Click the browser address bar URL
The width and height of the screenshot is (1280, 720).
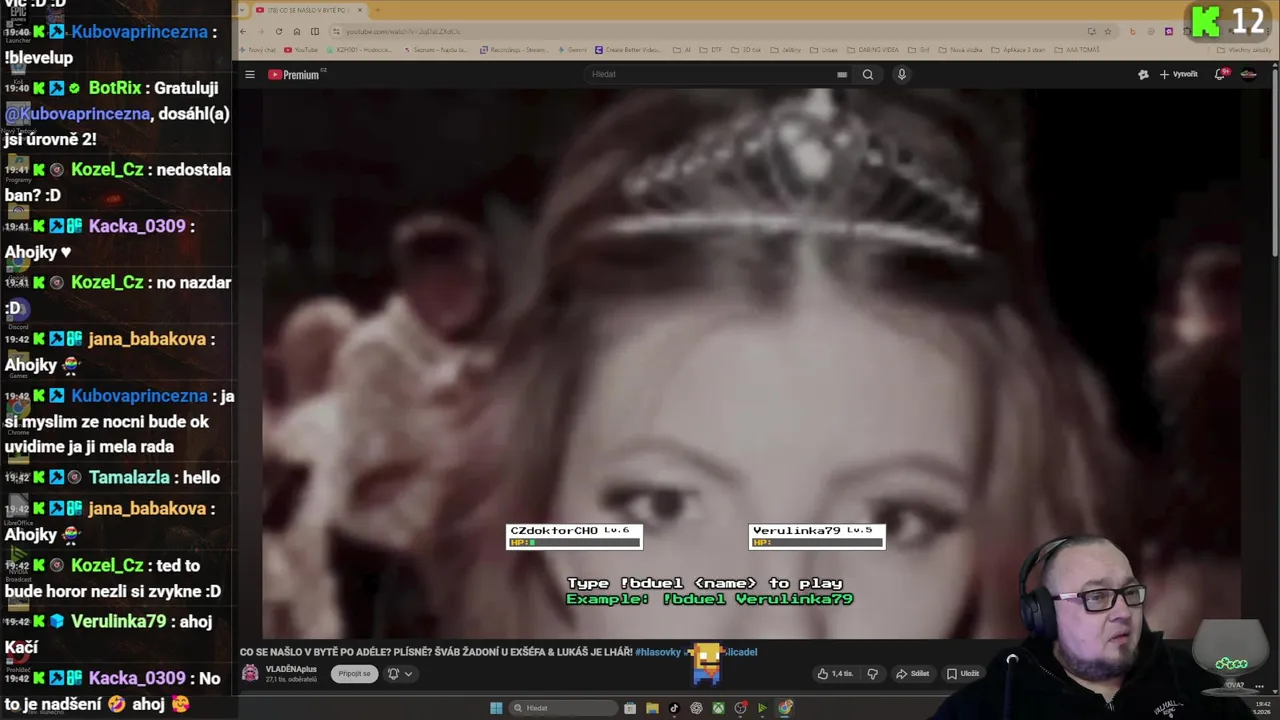tap(405, 31)
